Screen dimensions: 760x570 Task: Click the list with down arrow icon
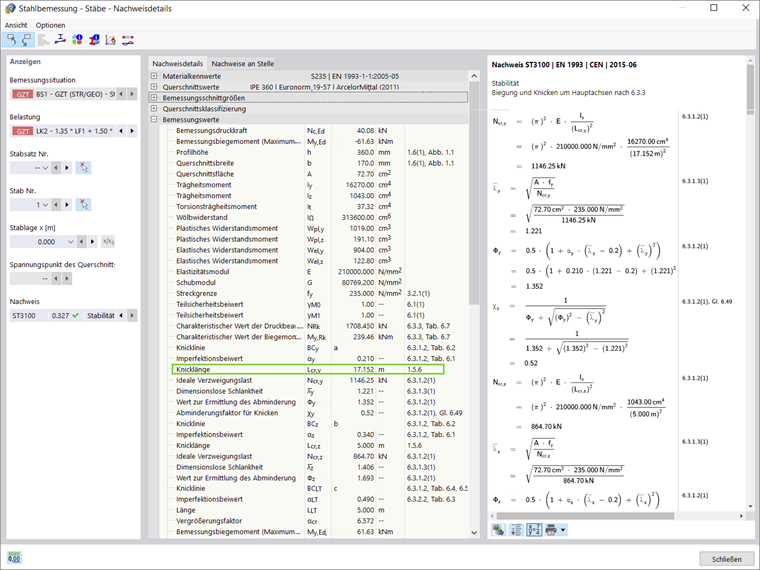516,530
